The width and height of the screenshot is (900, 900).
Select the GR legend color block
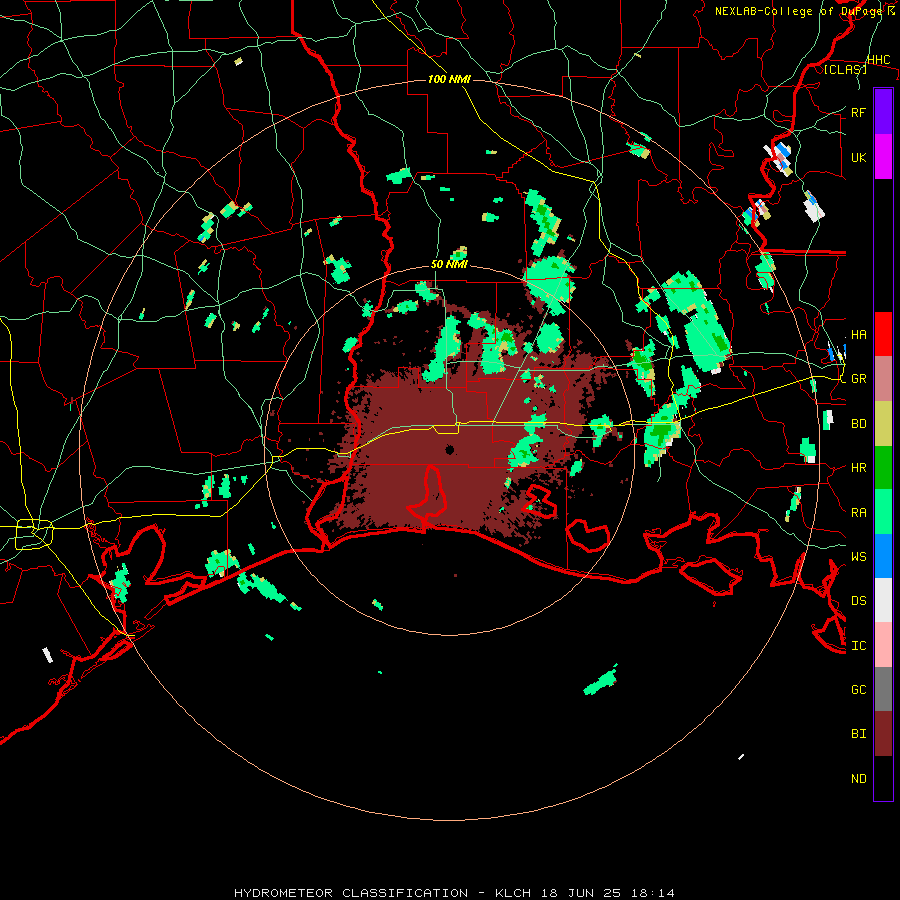coord(883,378)
